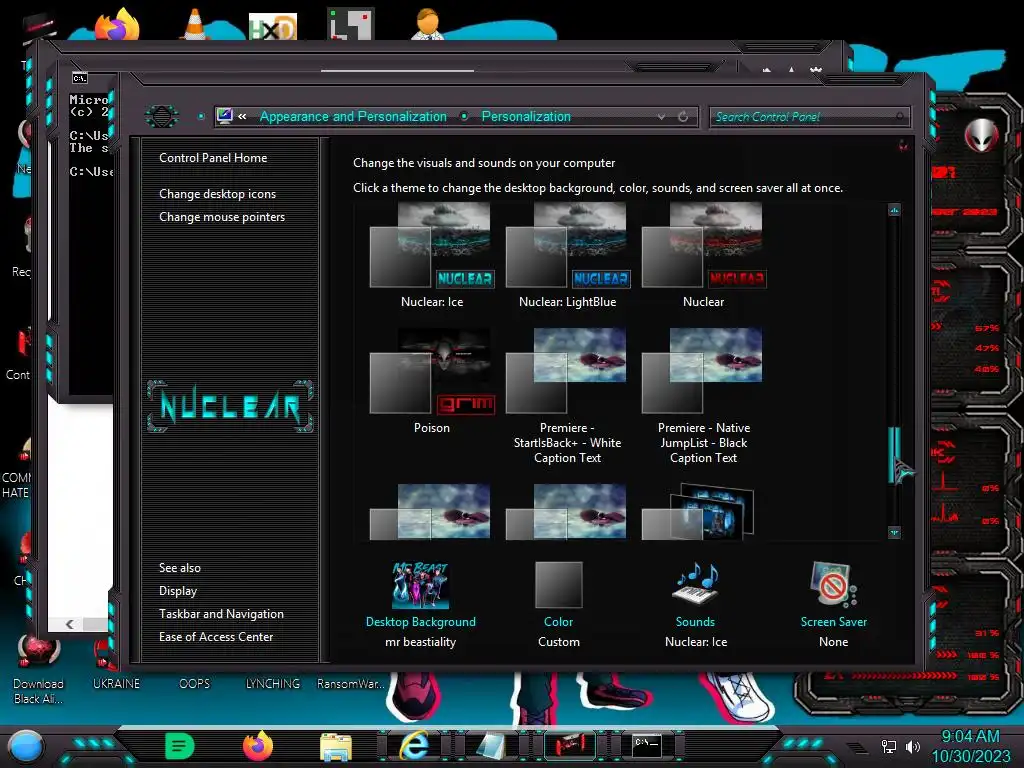The height and width of the screenshot is (768, 1024).
Task: Open Desktop Background settings icon
Action: pos(421,585)
